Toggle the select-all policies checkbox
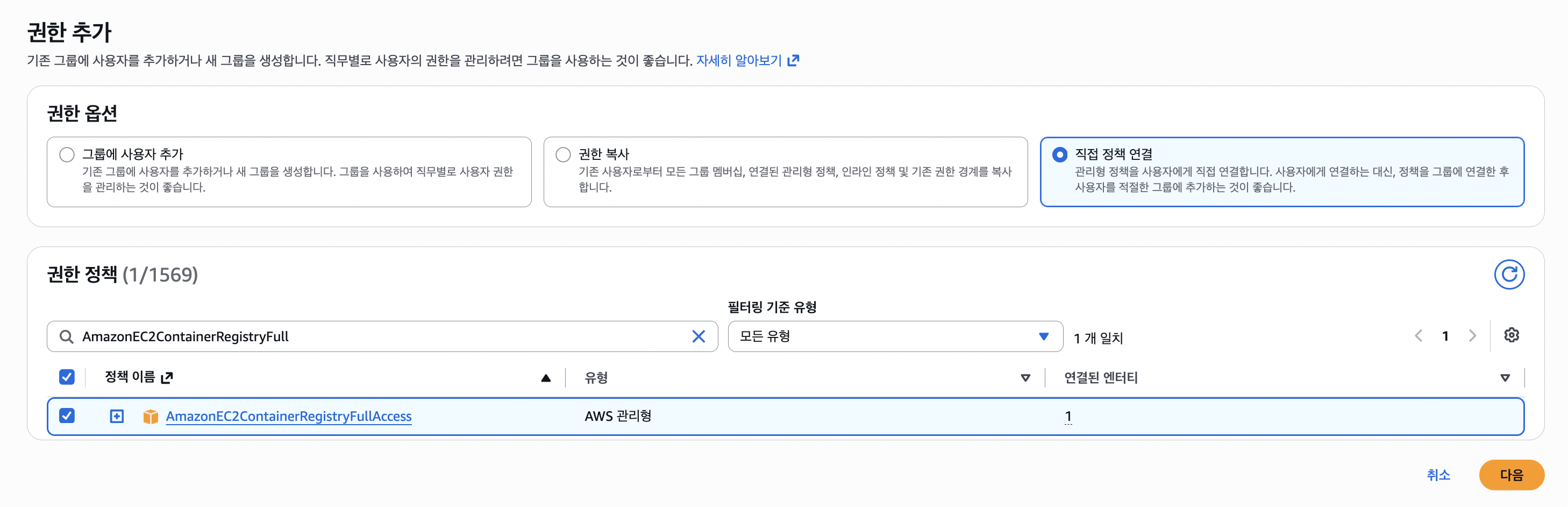The height and width of the screenshot is (507, 1568). (66, 377)
